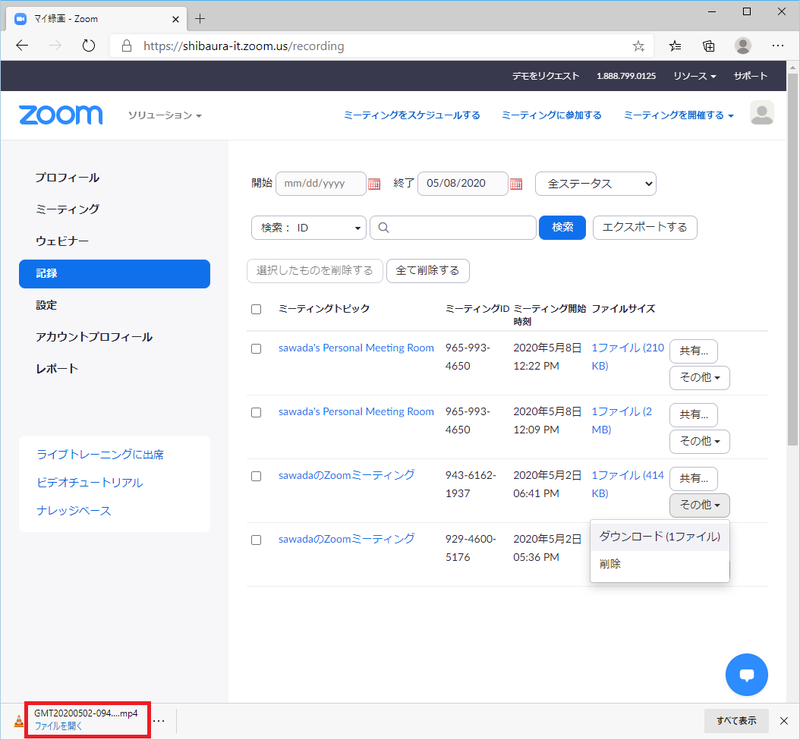Go to プロフィール in the sidebar
800x740 pixels.
click(x=67, y=178)
